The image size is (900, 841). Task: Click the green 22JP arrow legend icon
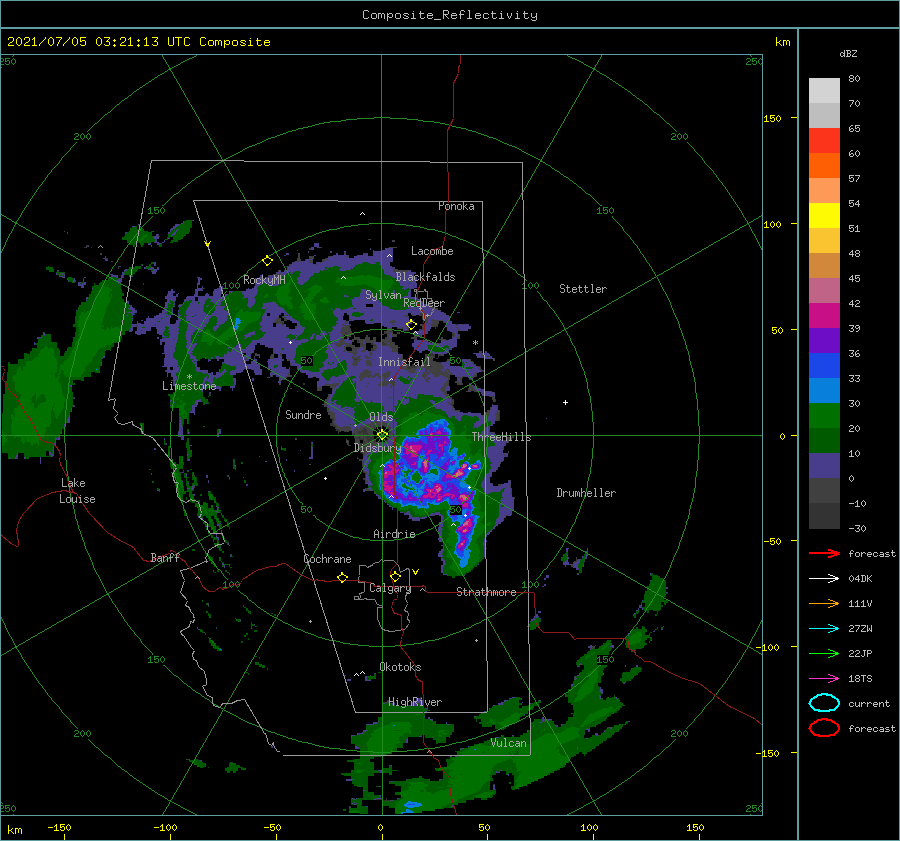[x=824, y=653]
